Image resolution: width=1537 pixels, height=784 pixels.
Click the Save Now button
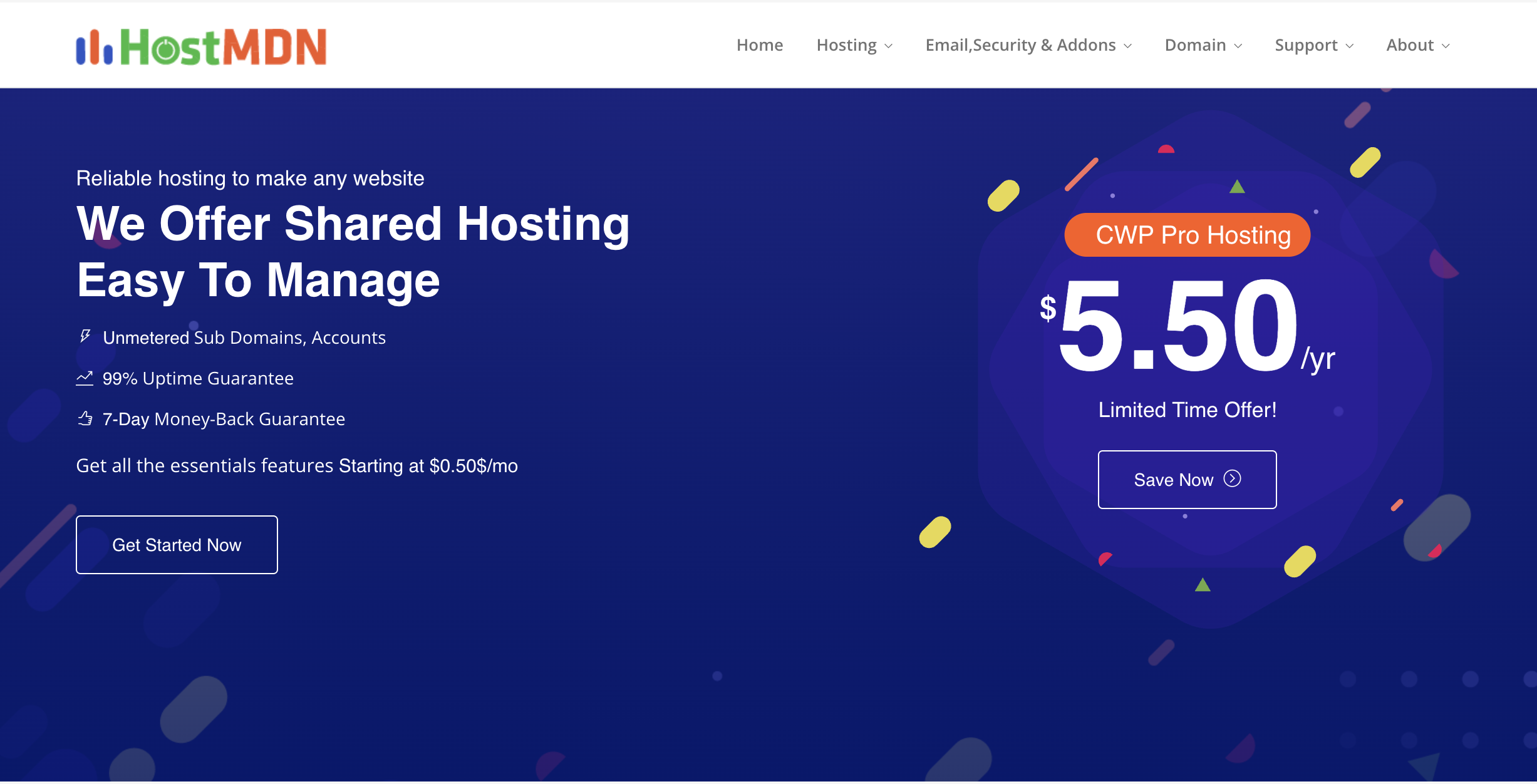pos(1187,480)
